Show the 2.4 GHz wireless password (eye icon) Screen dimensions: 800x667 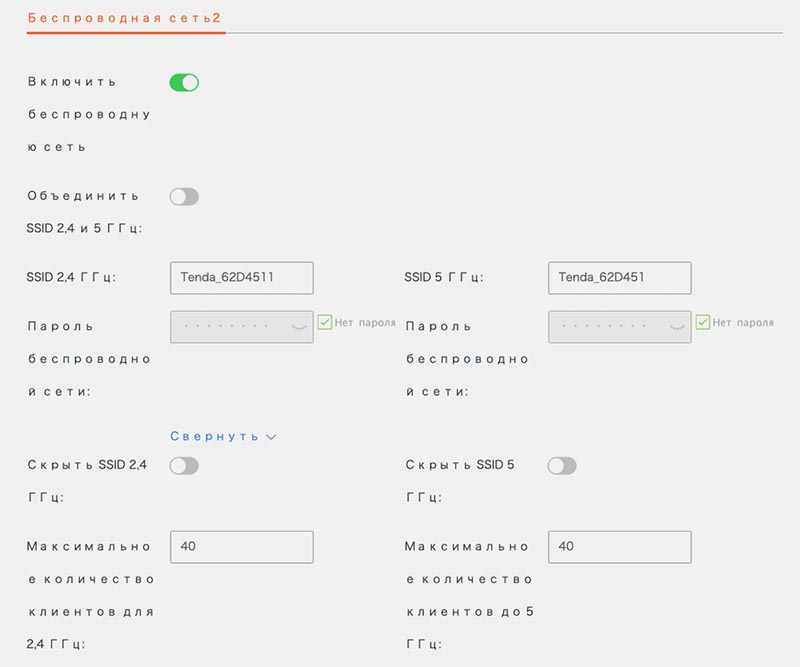coord(298,327)
